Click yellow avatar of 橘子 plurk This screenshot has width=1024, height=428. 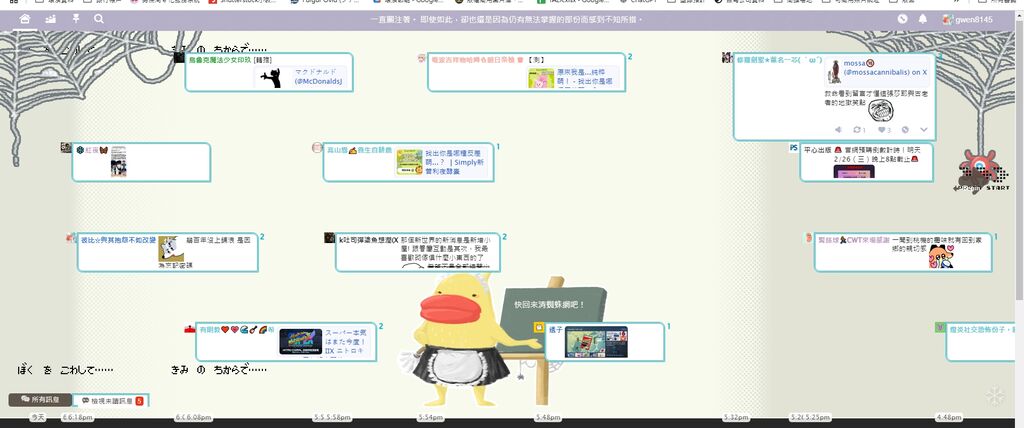point(539,328)
